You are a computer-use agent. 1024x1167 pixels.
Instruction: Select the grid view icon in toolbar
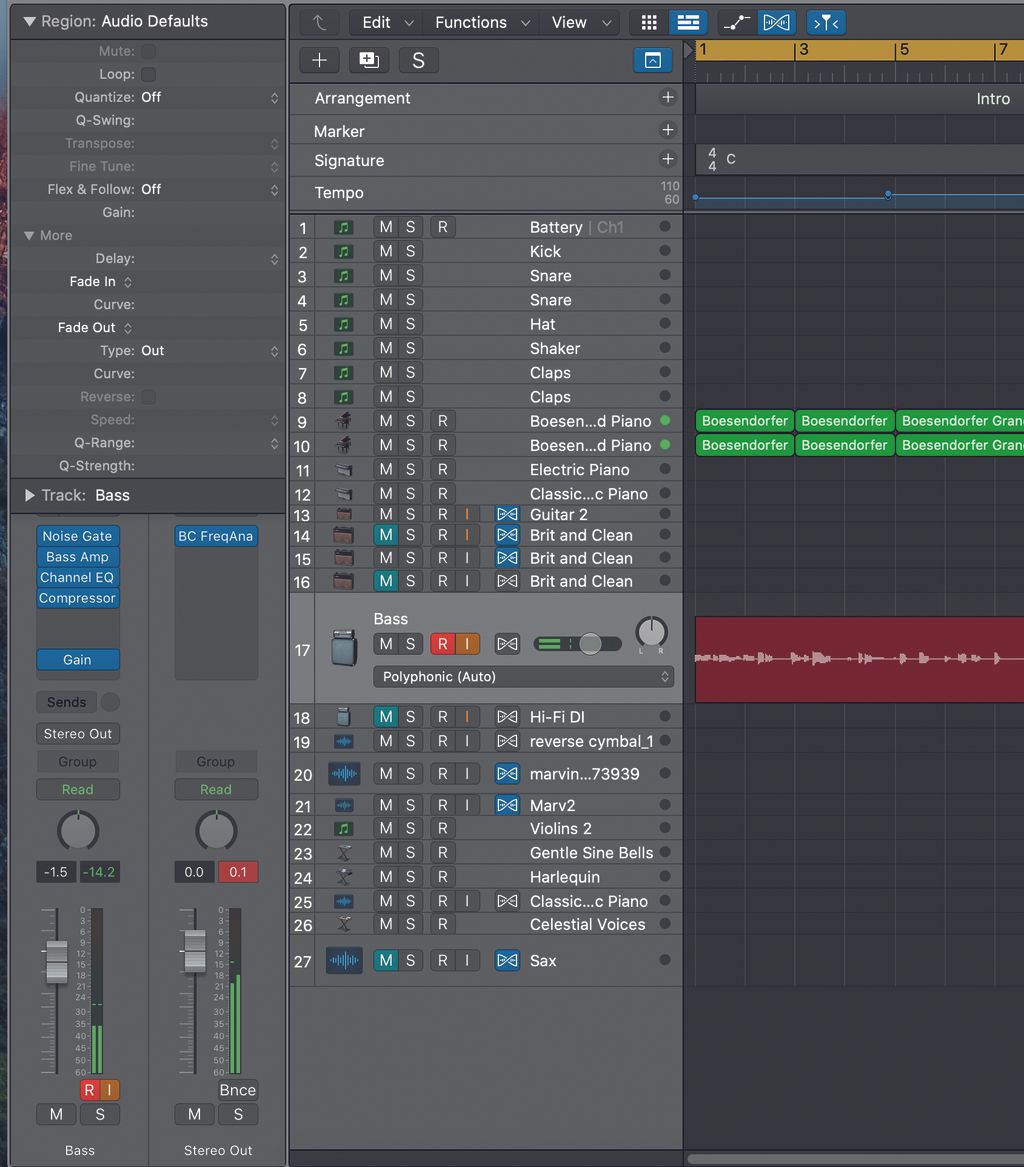[649, 22]
